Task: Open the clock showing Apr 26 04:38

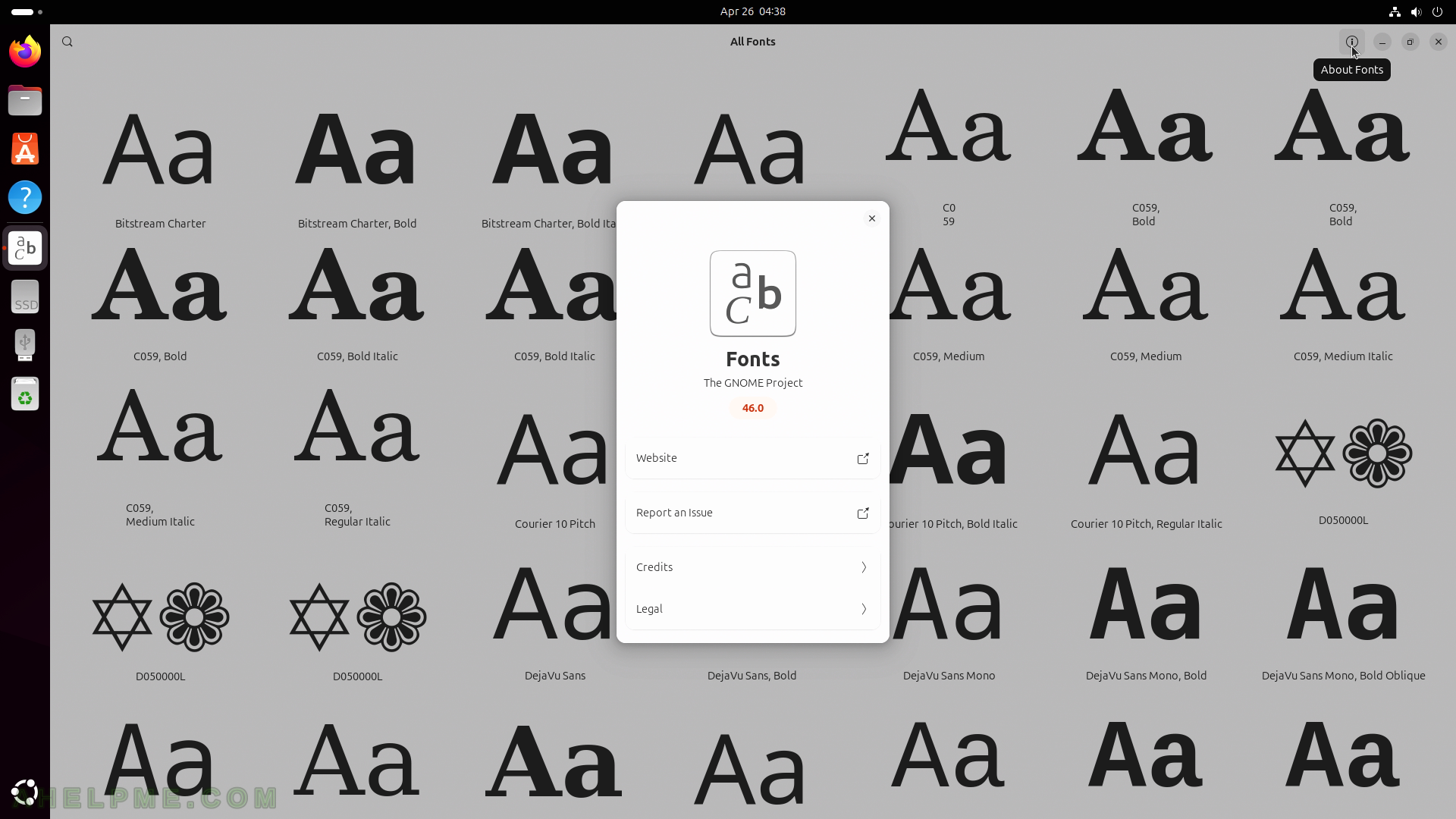Action: (x=752, y=11)
